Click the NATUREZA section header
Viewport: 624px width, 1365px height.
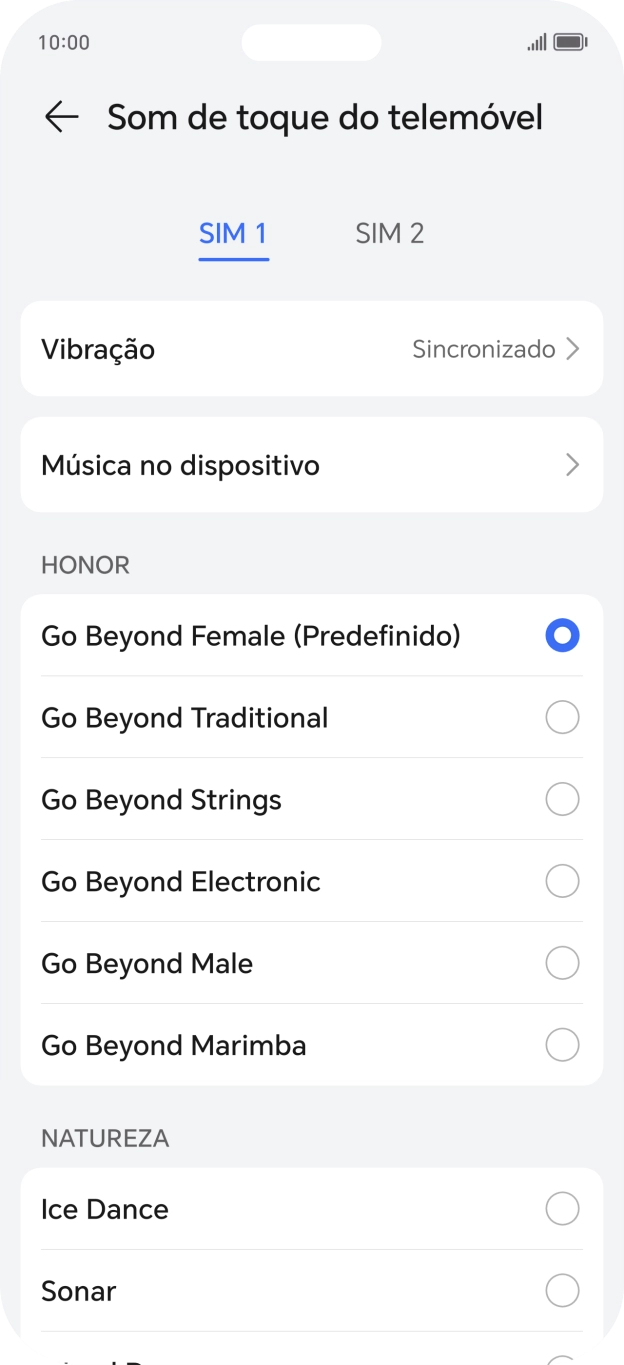pos(104,1138)
